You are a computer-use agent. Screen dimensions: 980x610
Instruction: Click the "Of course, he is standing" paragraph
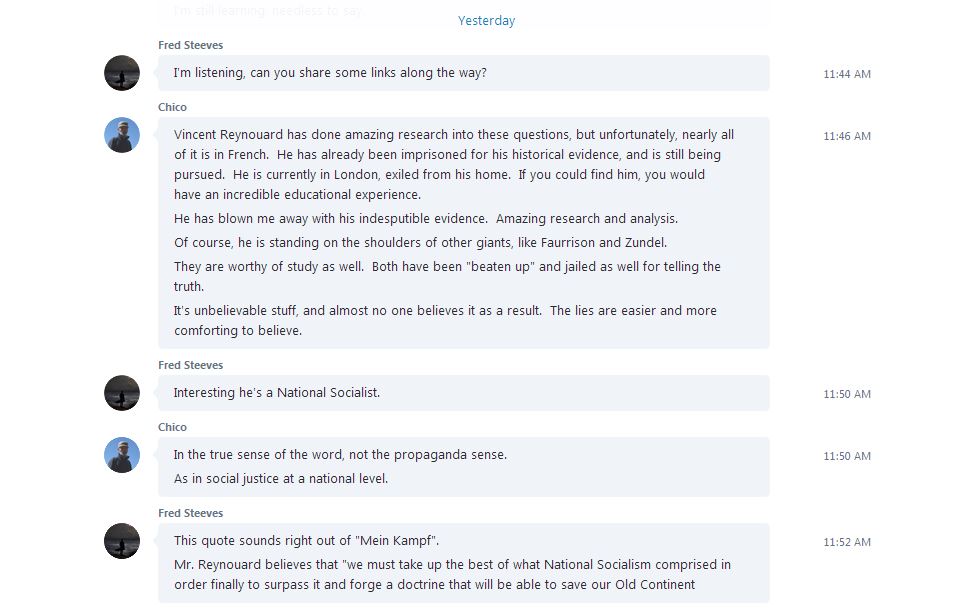click(420, 242)
